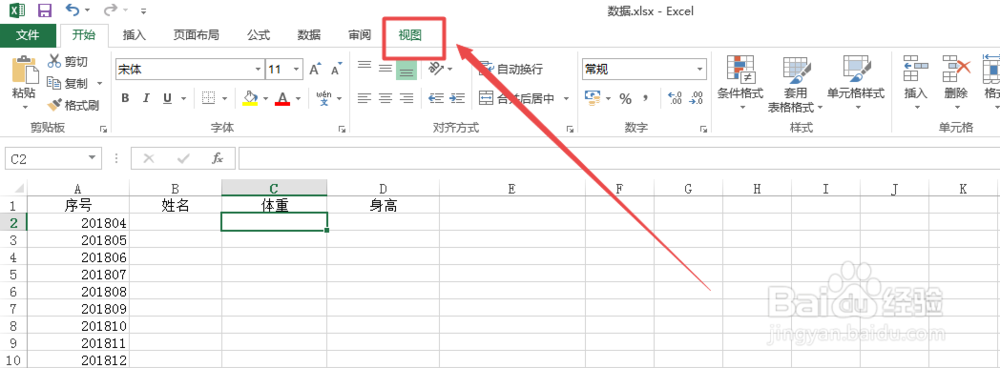
Task: Click the greyed-out Redo arrow
Action: coord(111,10)
